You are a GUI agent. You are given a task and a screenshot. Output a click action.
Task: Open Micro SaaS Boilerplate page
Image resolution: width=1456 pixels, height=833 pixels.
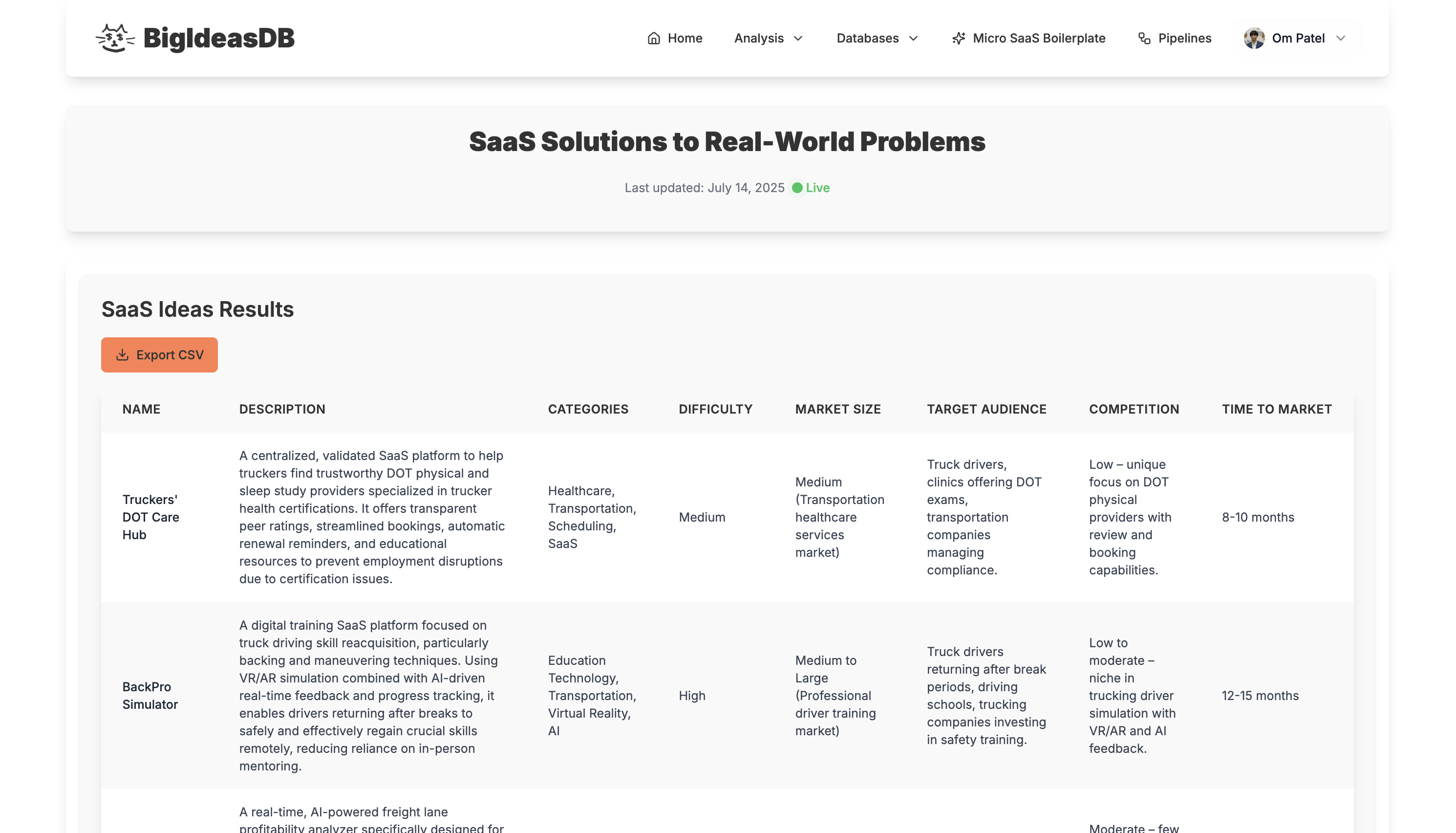pyautogui.click(x=1028, y=38)
